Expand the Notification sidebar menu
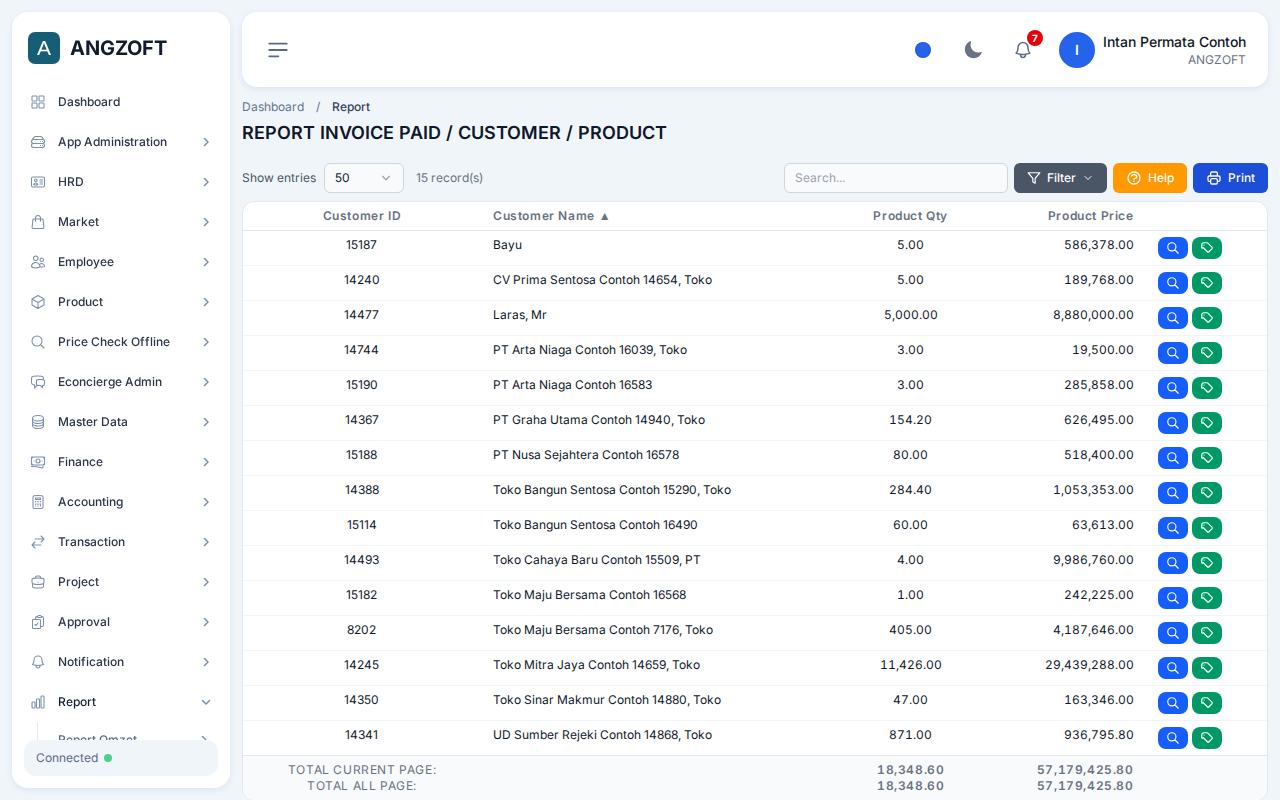Screen dimensions: 1280x800 121,662
